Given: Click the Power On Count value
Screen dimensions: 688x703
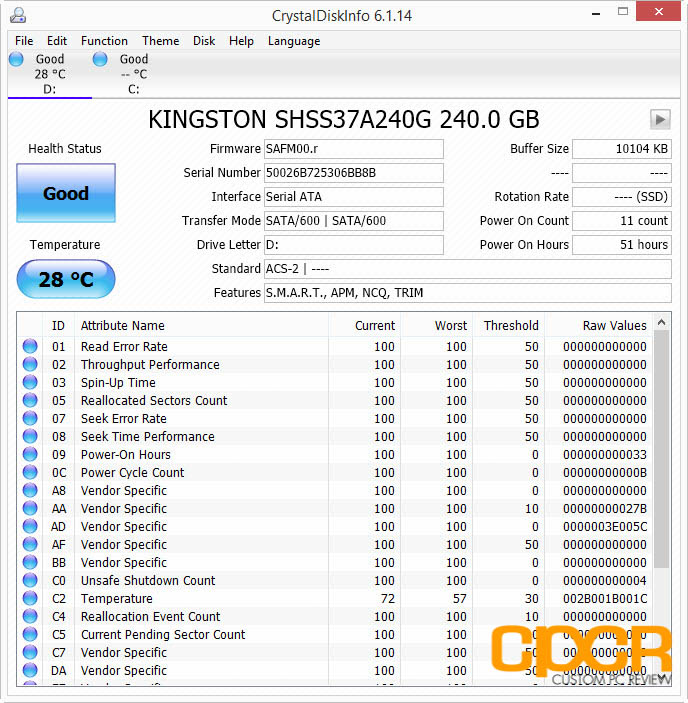Looking at the screenshot, I should (x=622, y=221).
